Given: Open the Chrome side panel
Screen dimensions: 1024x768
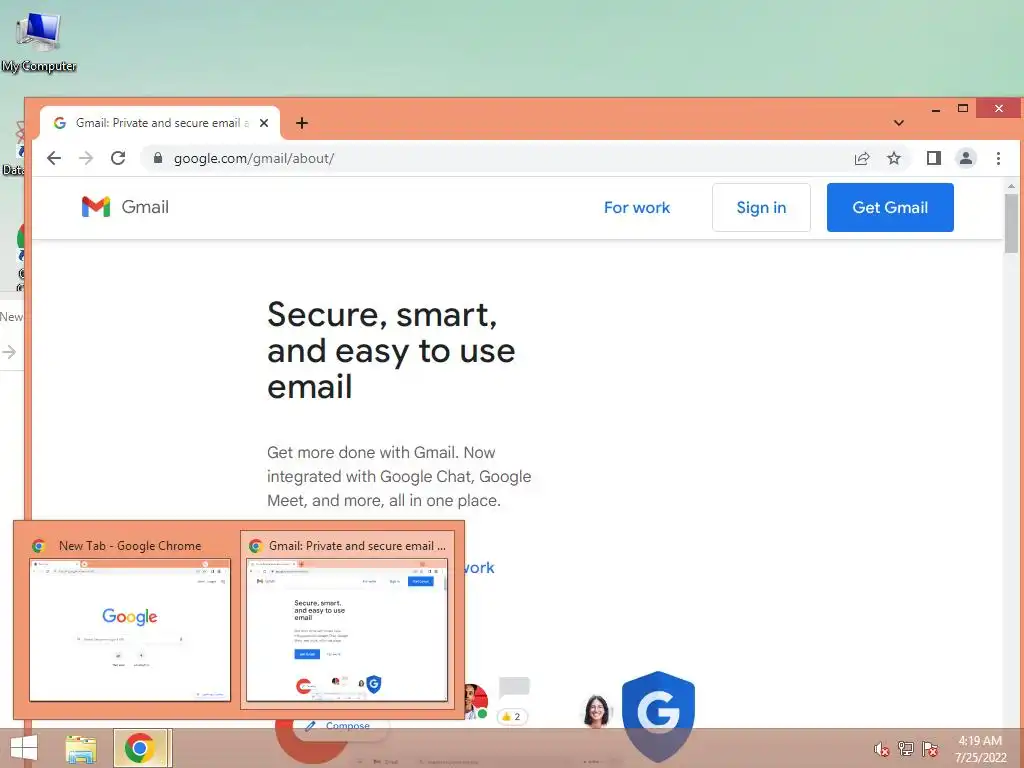Looking at the screenshot, I should pos(934,158).
